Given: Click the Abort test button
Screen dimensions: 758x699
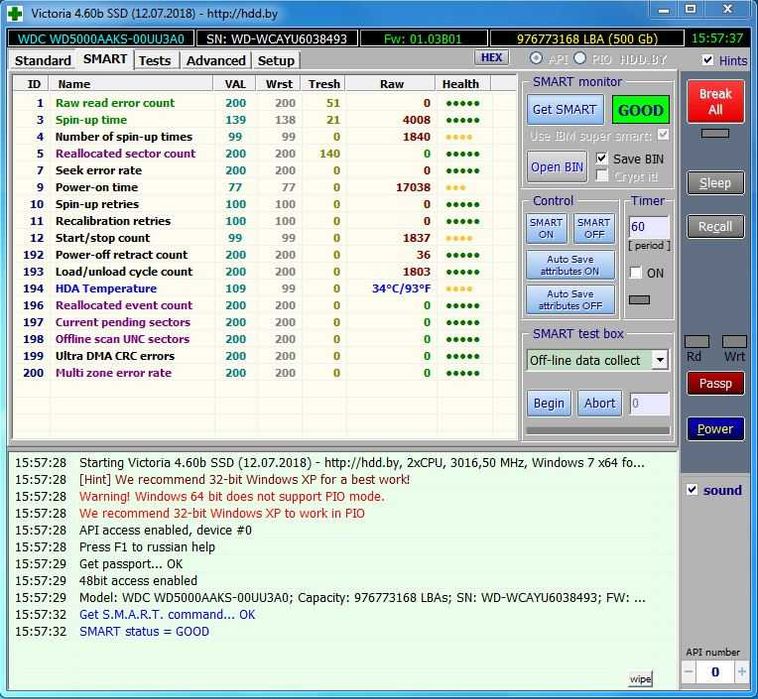Looking at the screenshot, I should (x=599, y=403).
